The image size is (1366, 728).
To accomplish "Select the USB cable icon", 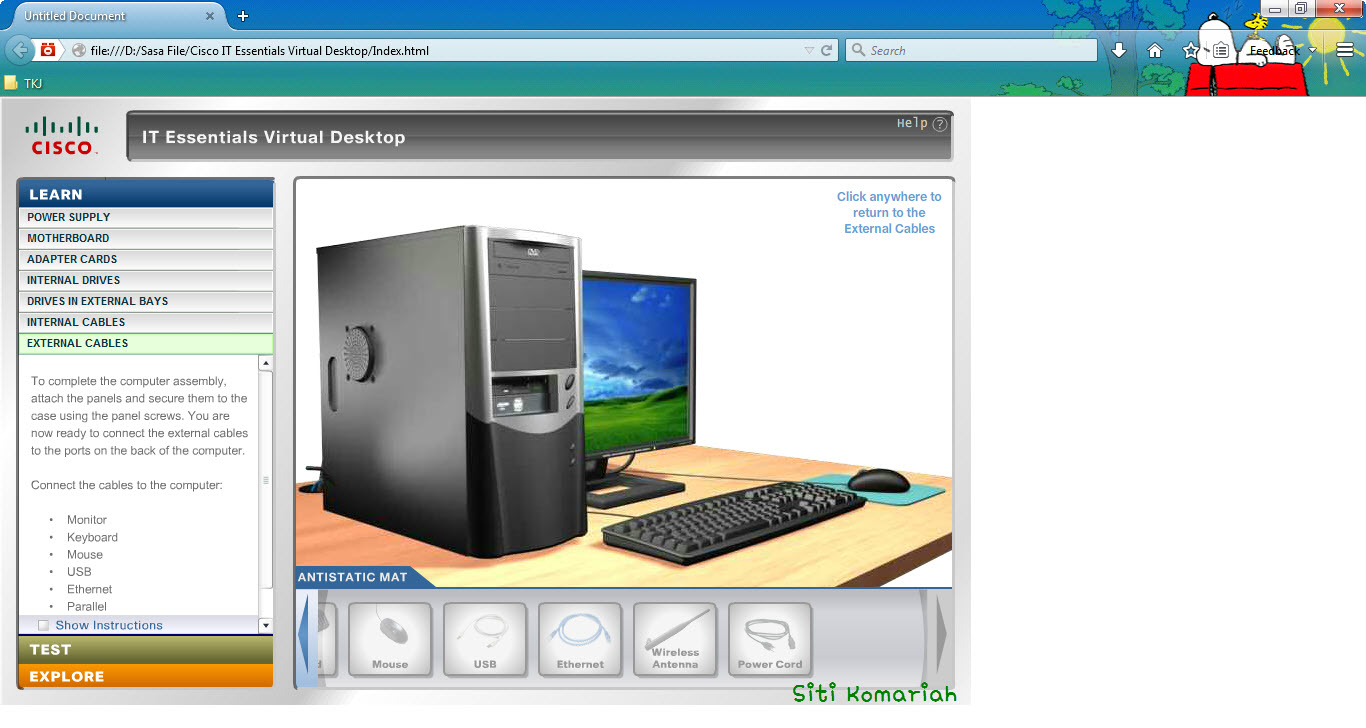I will click(x=485, y=639).
